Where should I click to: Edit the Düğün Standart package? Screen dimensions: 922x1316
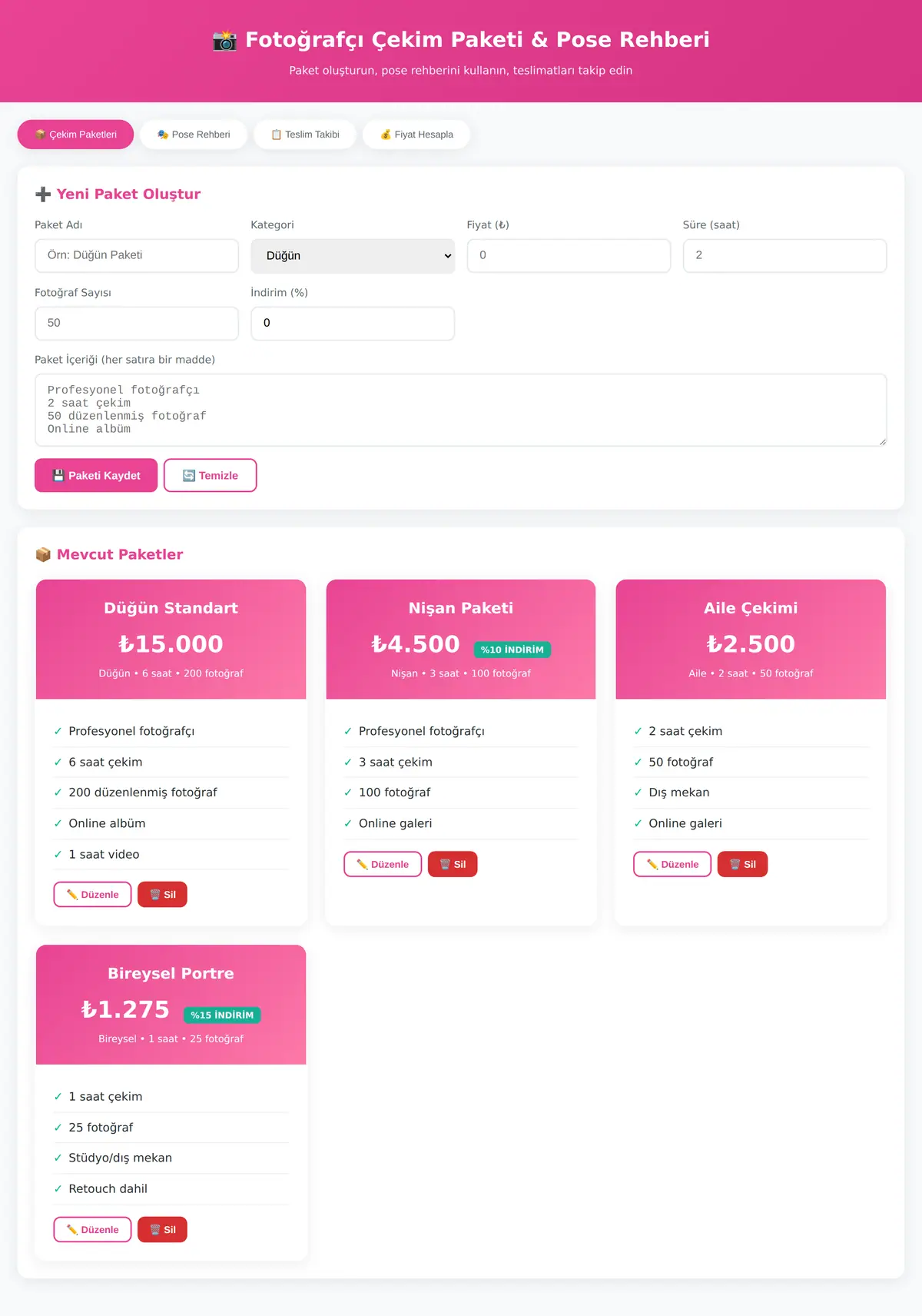pyautogui.click(x=92, y=895)
